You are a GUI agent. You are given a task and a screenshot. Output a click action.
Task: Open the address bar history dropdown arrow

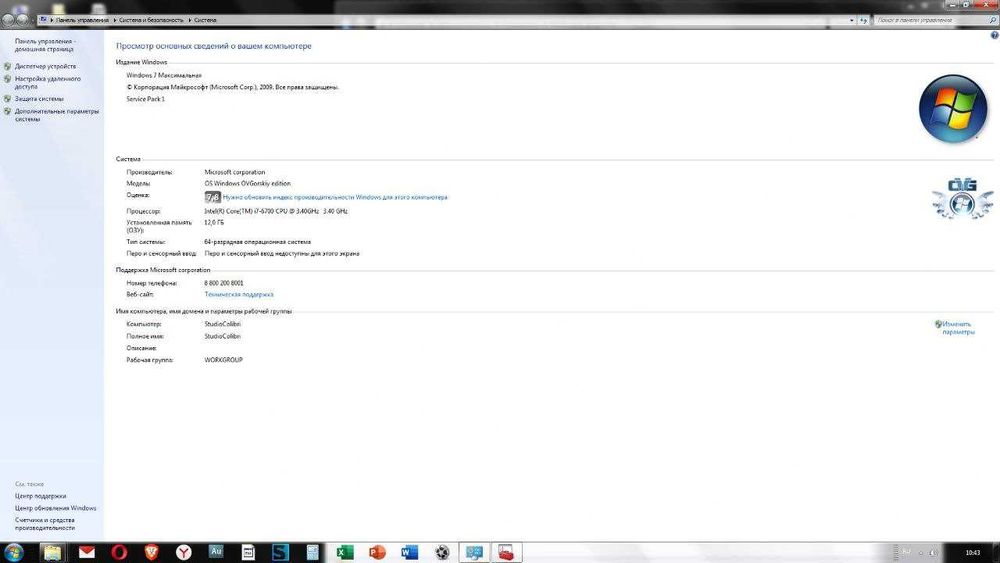coord(852,20)
